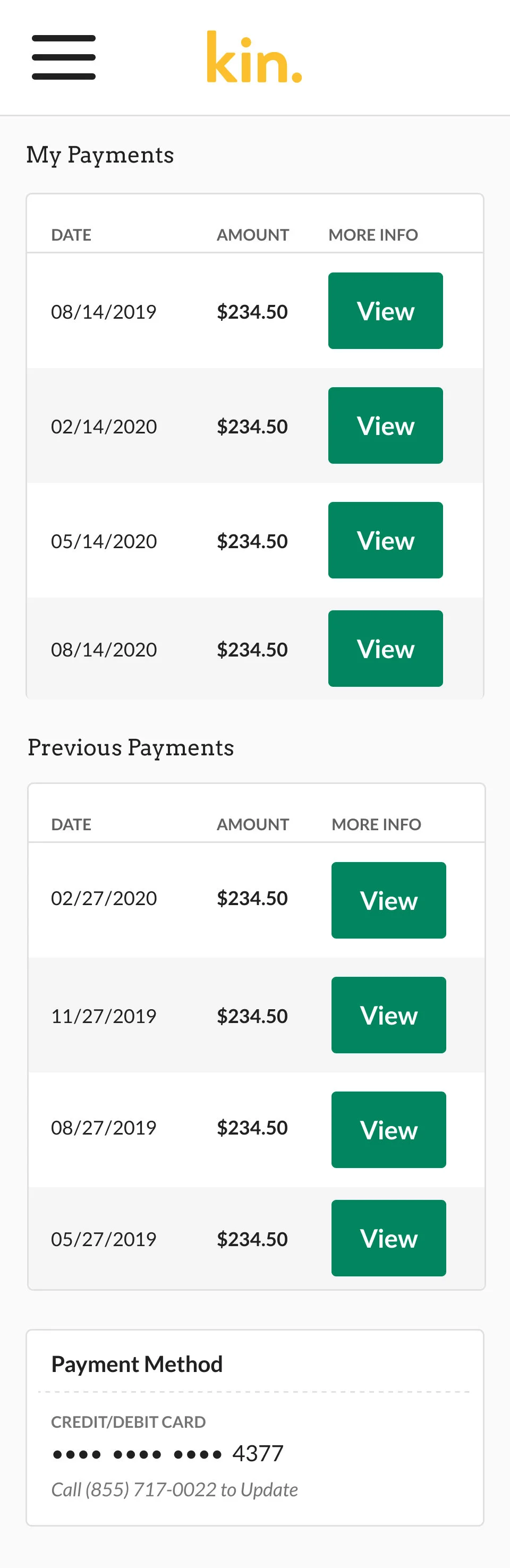Click the Payment Method title
This screenshot has width=510, height=1568.
[137, 1364]
